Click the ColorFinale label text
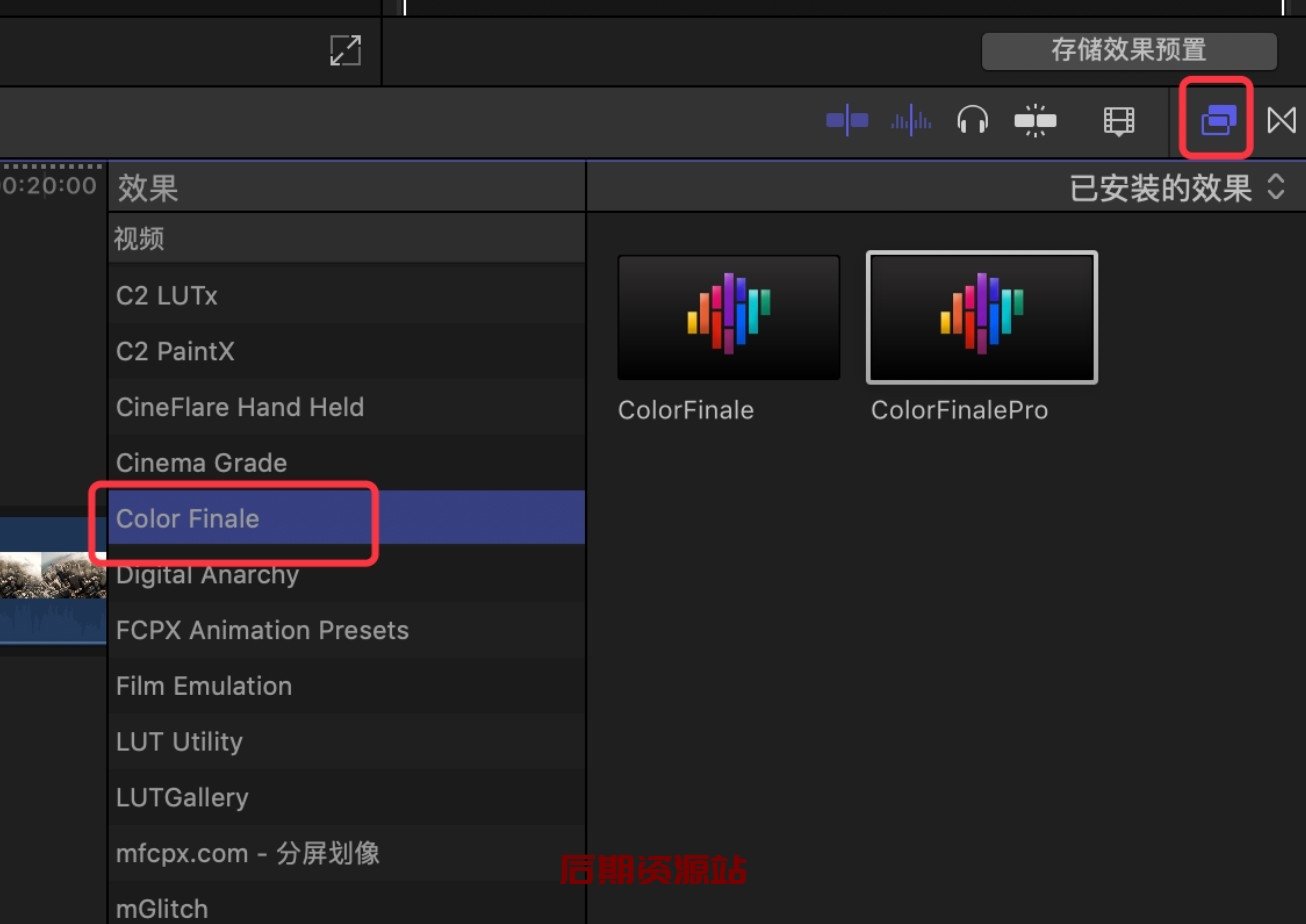Viewport: 1306px width, 924px height. (685, 410)
